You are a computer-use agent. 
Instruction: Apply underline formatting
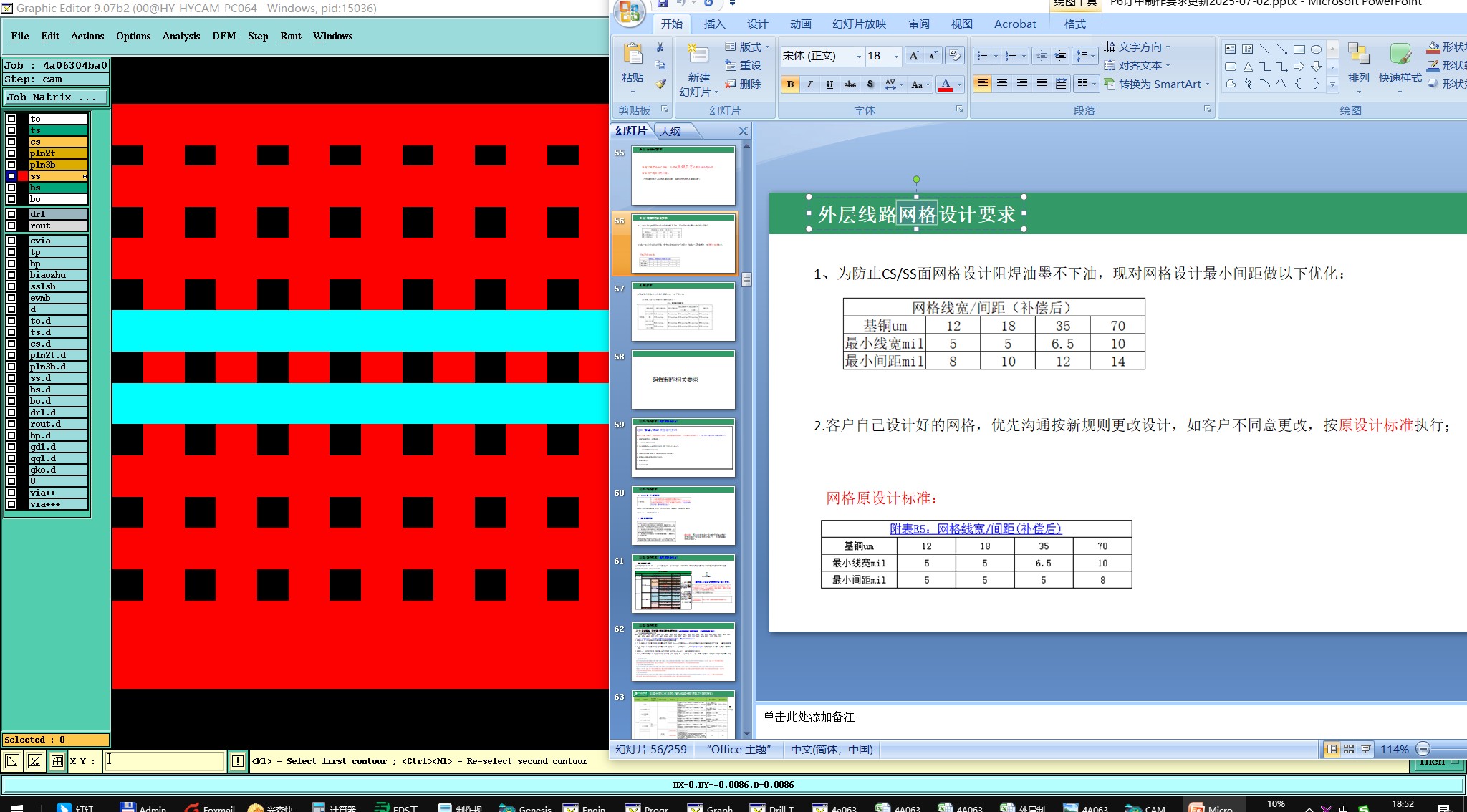tap(829, 84)
